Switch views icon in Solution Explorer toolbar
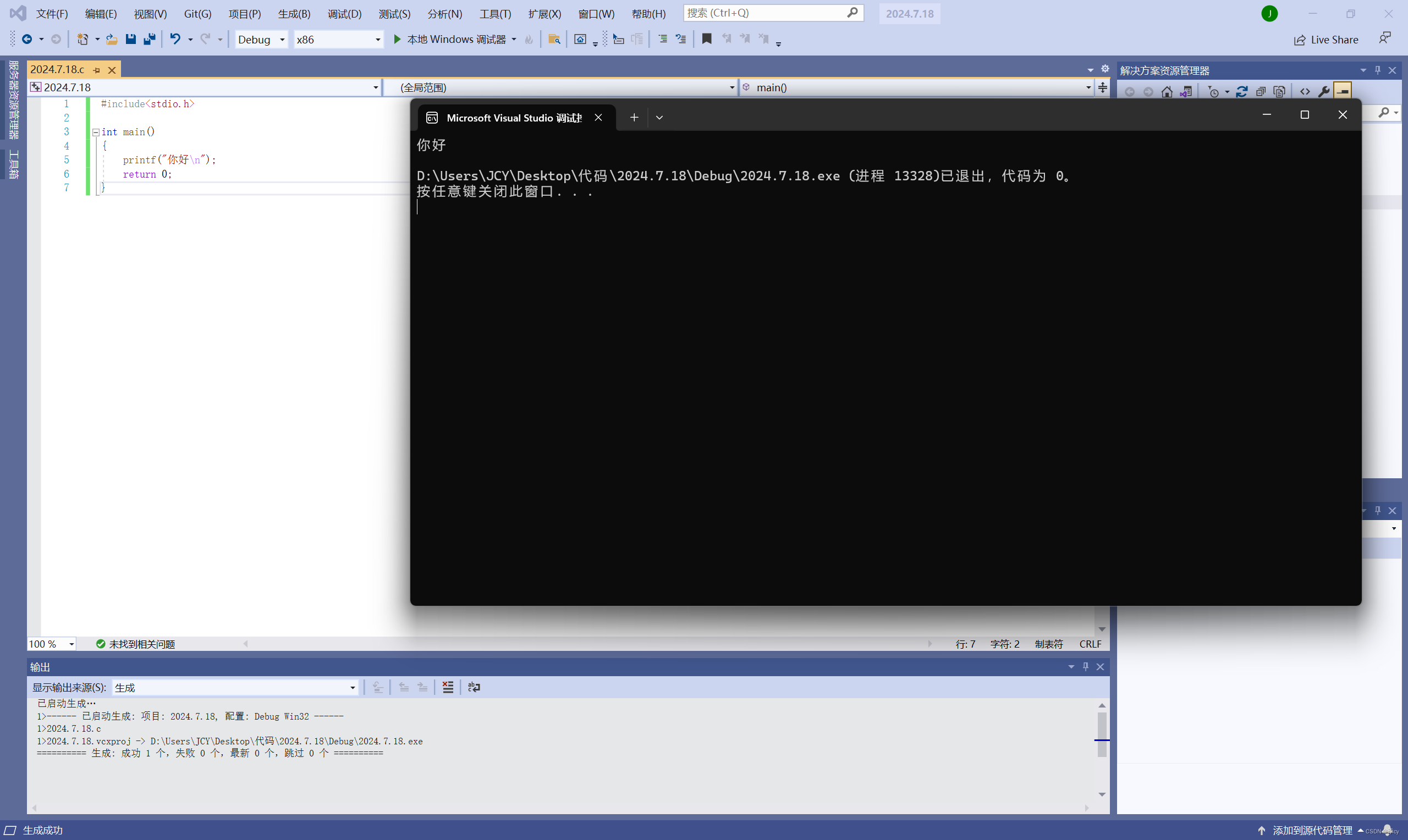This screenshot has width=1408, height=840. (x=1186, y=92)
